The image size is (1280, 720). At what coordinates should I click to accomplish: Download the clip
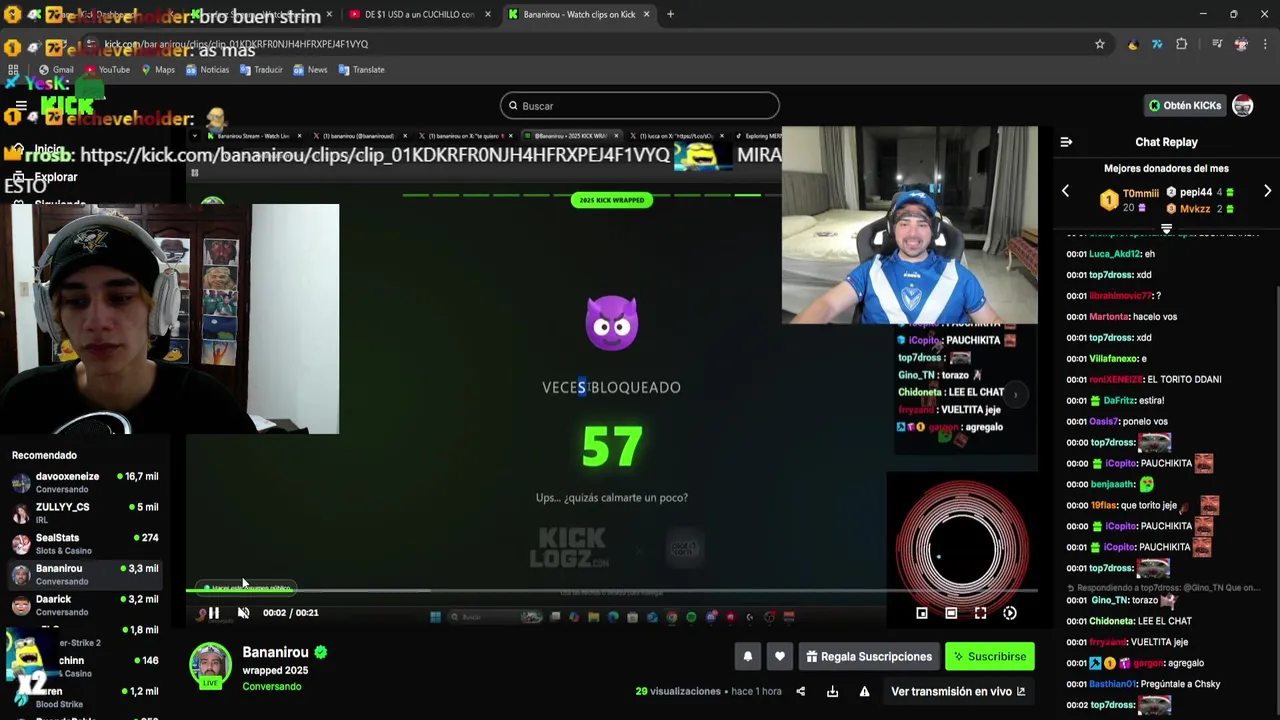pyautogui.click(x=832, y=691)
